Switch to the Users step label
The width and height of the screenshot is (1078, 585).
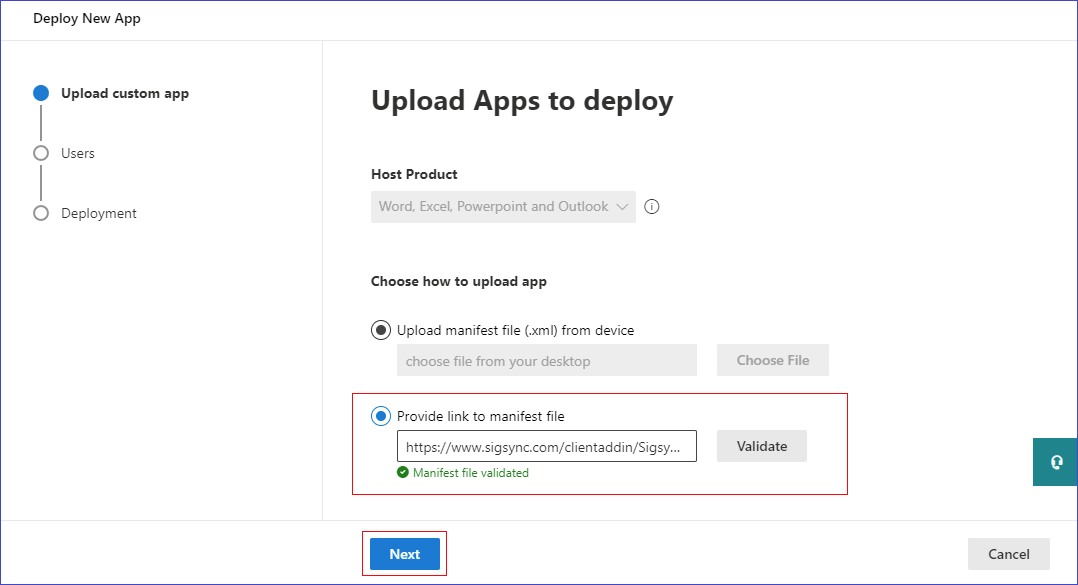pos(78,153)
